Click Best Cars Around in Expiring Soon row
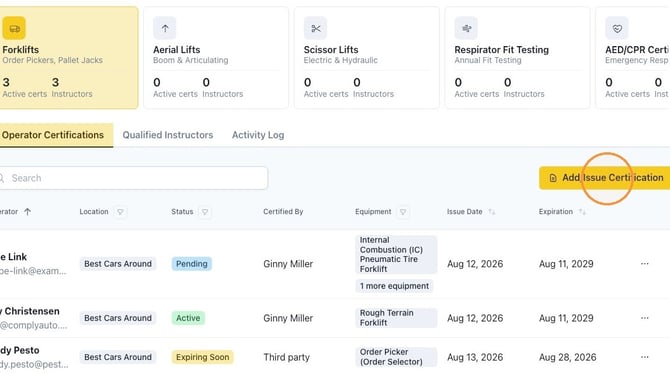This screenshot has height=374, width=670. click(x=118, y=357)
